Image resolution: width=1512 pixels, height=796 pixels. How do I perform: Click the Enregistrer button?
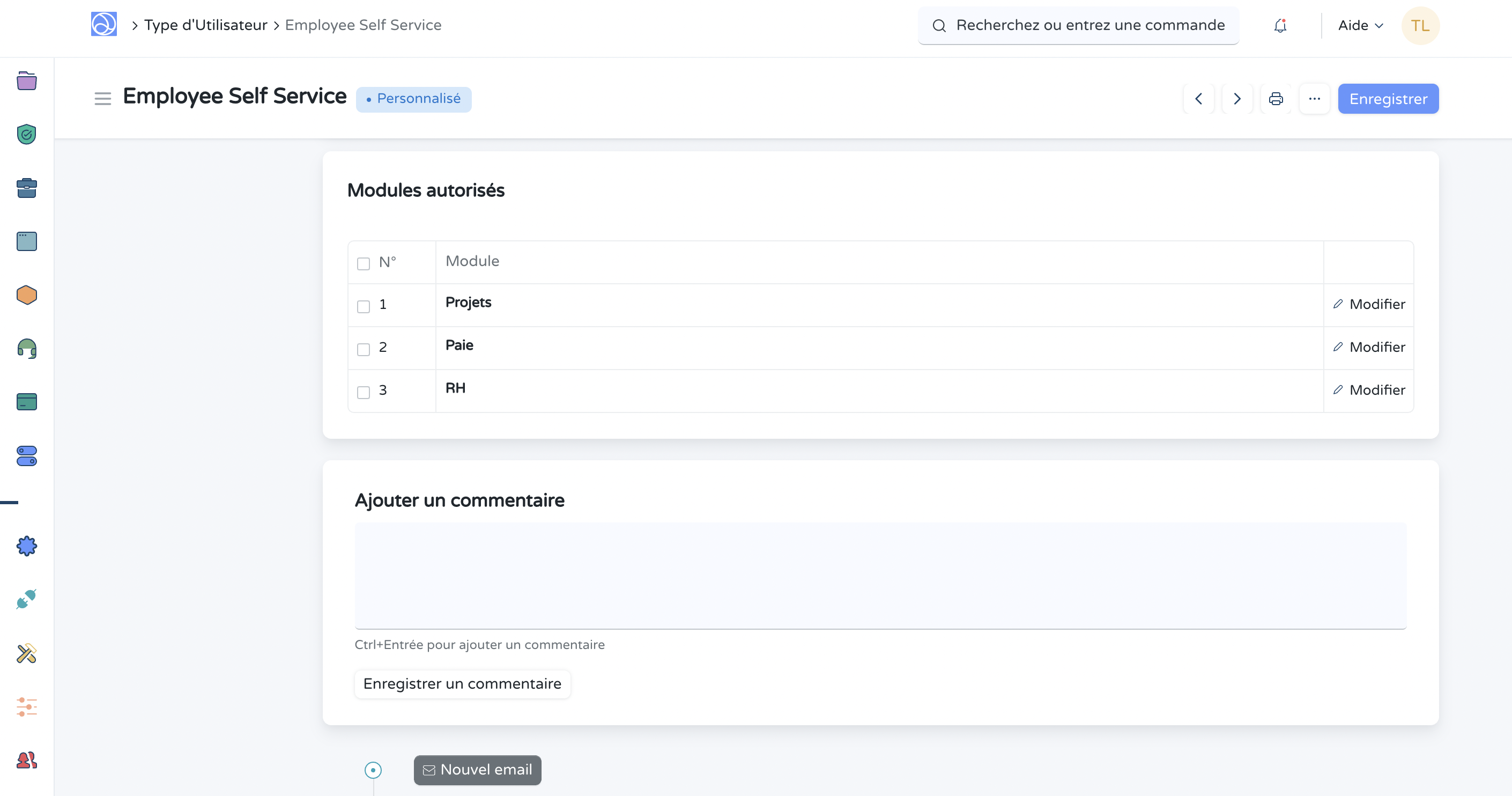tap(1388, 99)
